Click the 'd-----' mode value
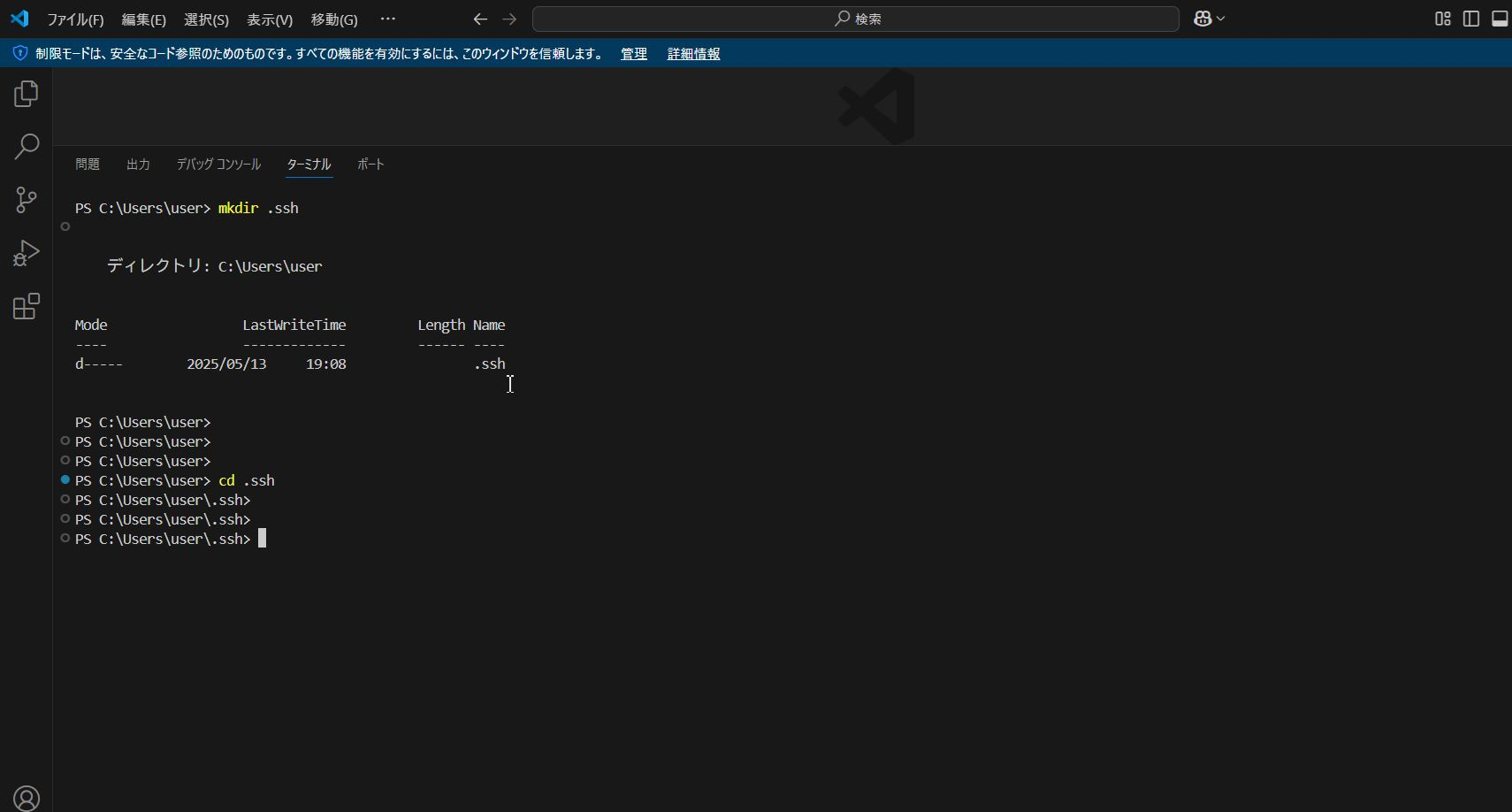The width and height of the screenshot is (1512, 812). click(x=99, y=364)
